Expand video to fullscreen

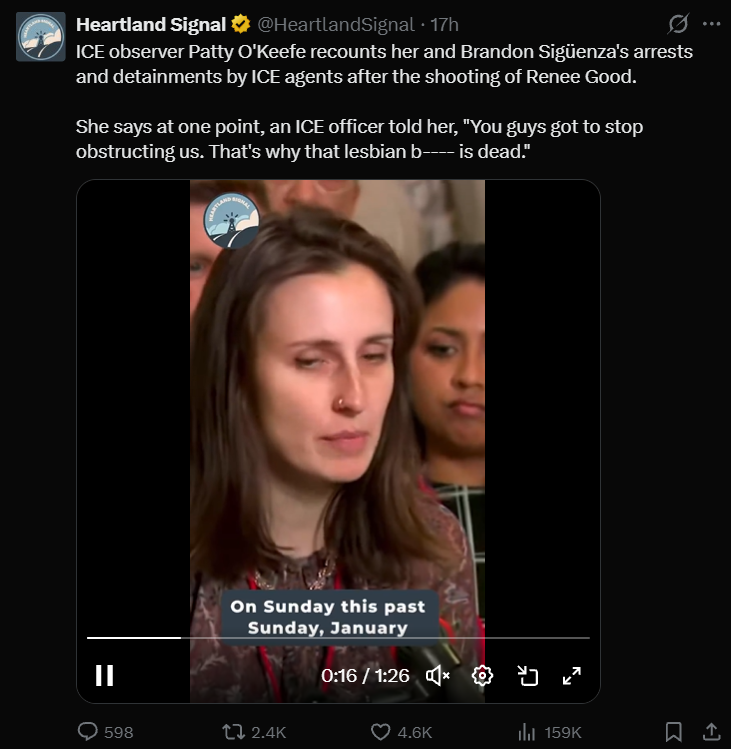571,676
